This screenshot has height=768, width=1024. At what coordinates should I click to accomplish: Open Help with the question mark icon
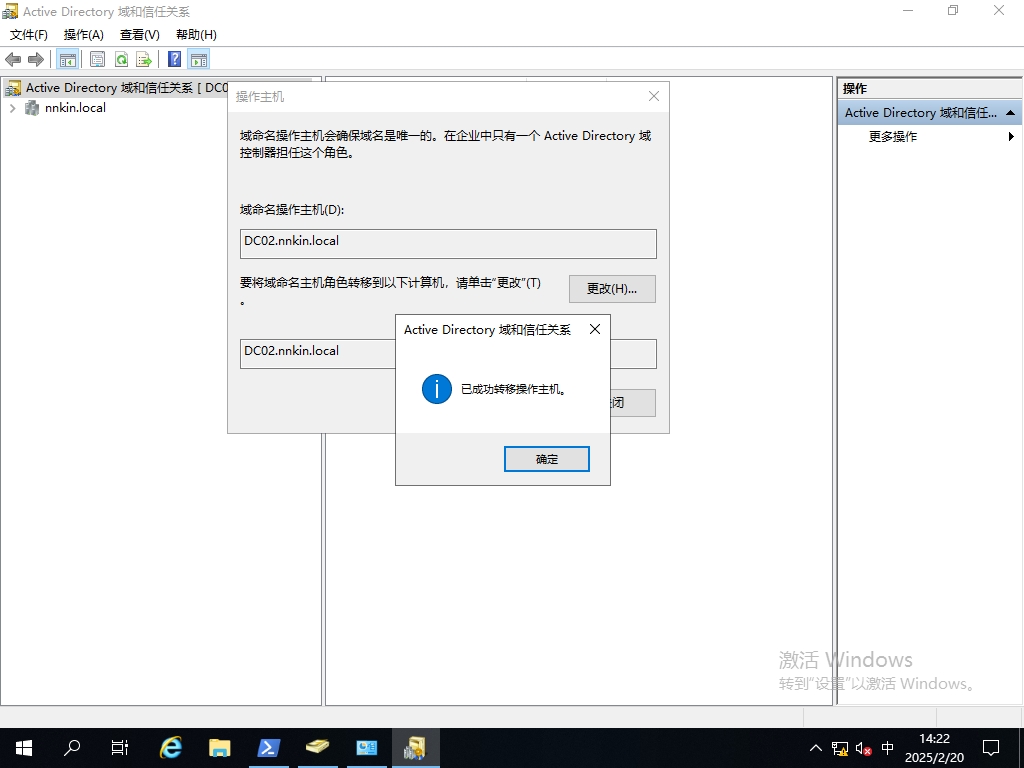[x=174, y=59]
